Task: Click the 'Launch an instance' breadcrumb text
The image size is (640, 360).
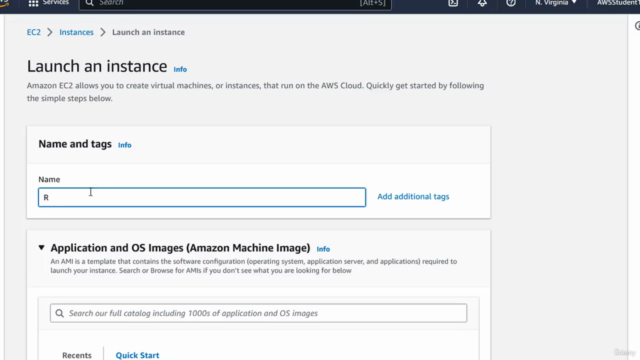Action: click(x=149, y=32)
